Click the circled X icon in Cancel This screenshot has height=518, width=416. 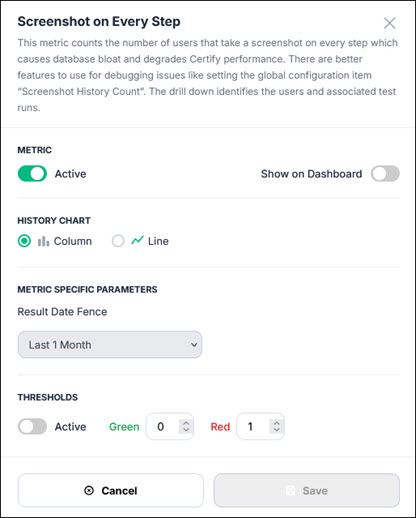pos(89,490)
